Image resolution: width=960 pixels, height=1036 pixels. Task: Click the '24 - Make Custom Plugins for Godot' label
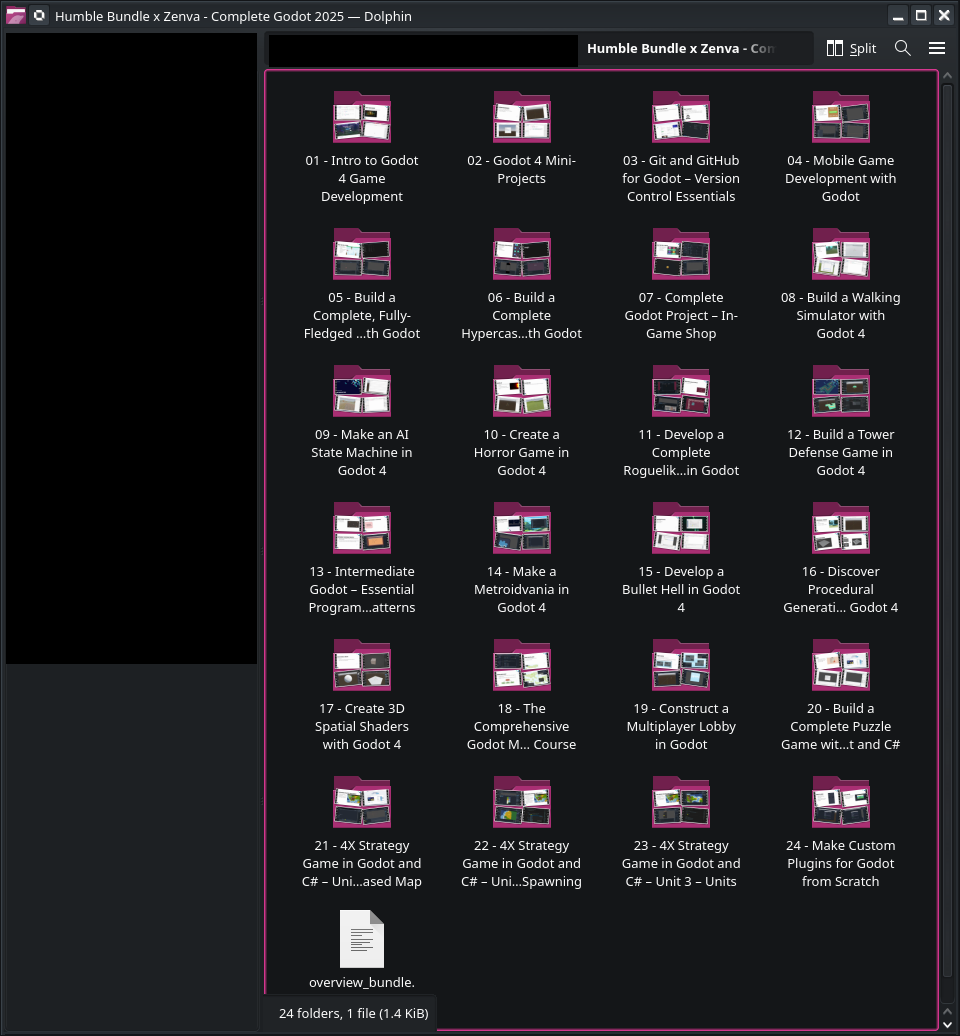[x=840, y=863]
